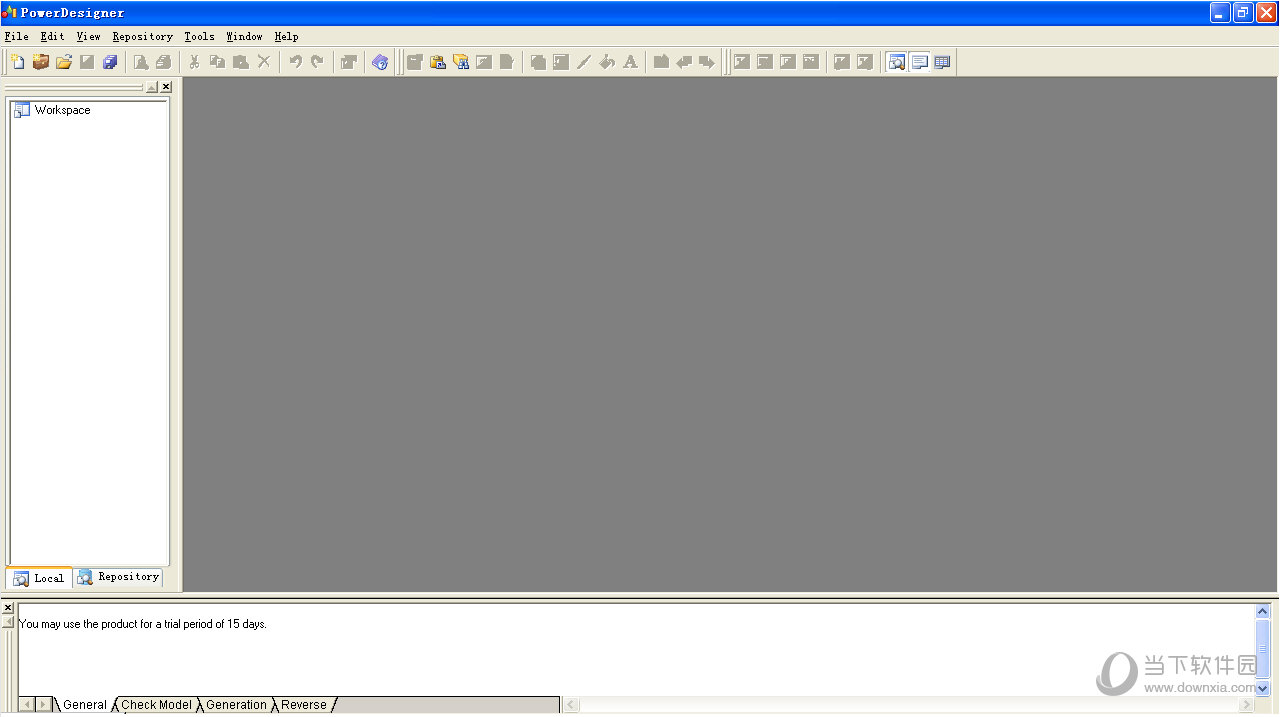Click the Open folder toolbar icon

64,62
